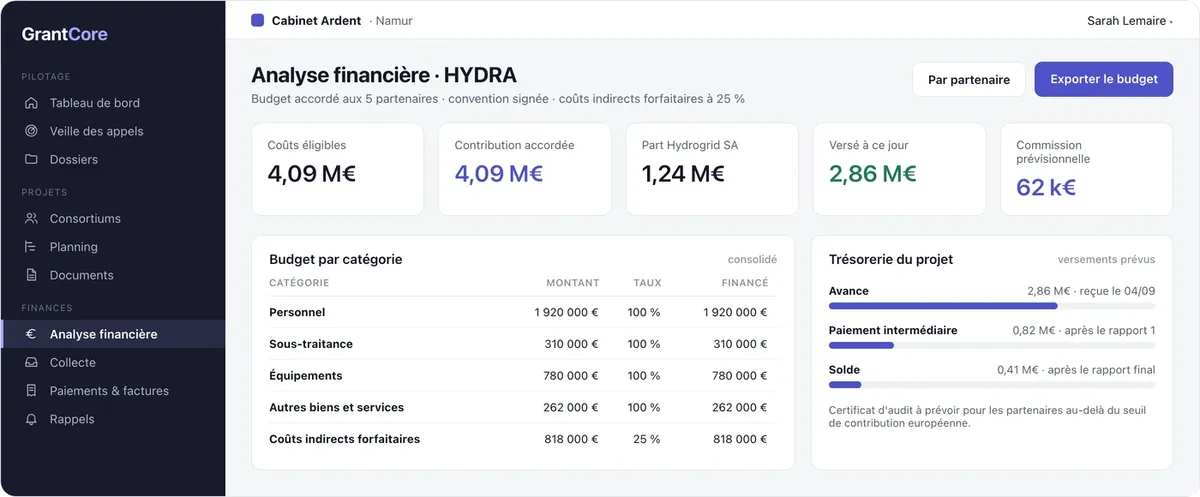Viewport: 1200px width, 497px height.
Task: Open the Planning section
Action: click(113, 246)
